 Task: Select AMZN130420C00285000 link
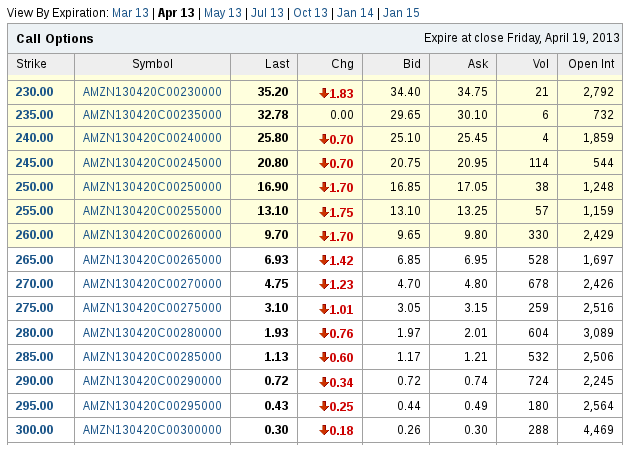pos(152,357)
